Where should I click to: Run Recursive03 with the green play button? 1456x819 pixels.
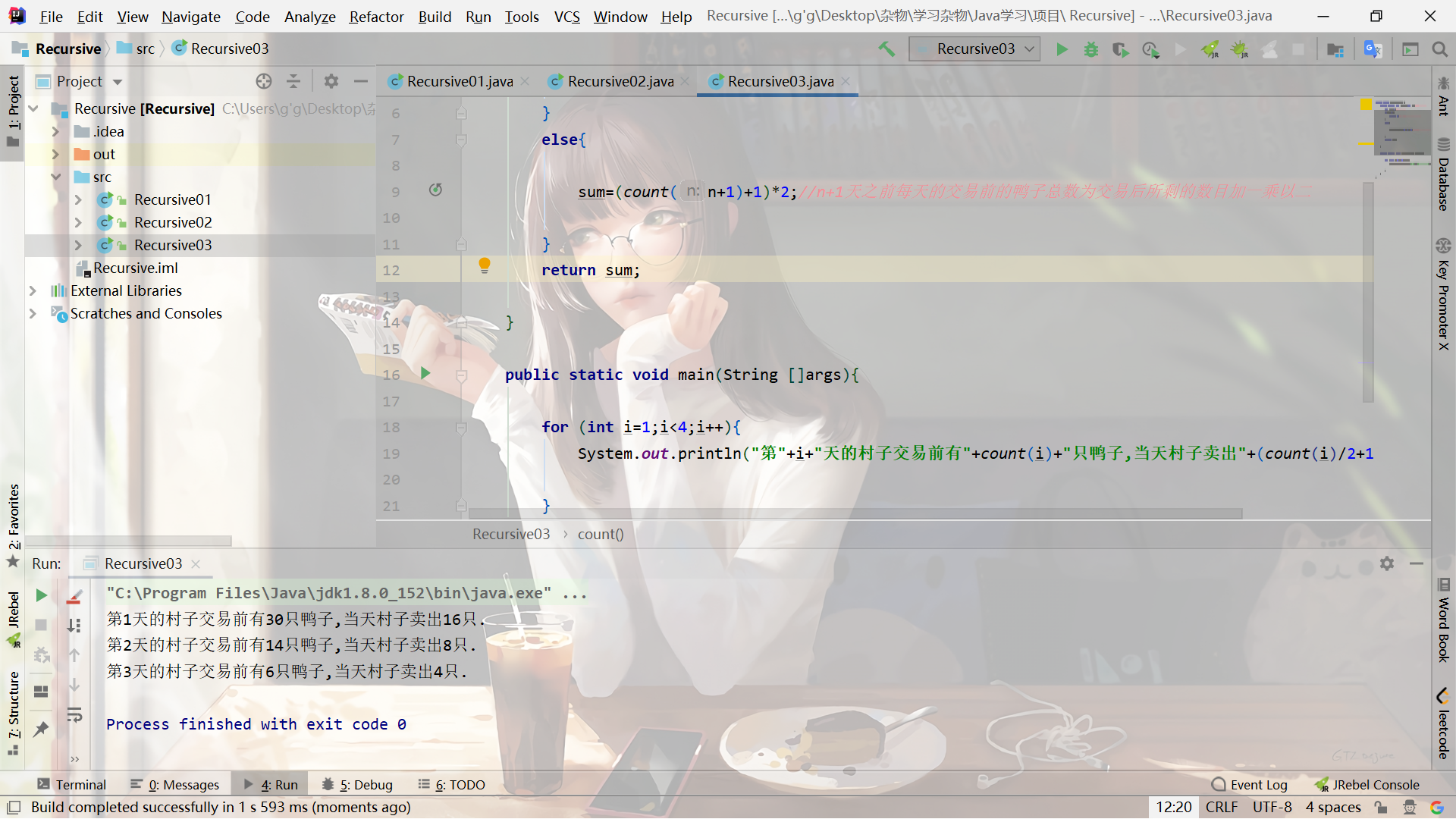pyautogui.click(x=1062, y=49)
